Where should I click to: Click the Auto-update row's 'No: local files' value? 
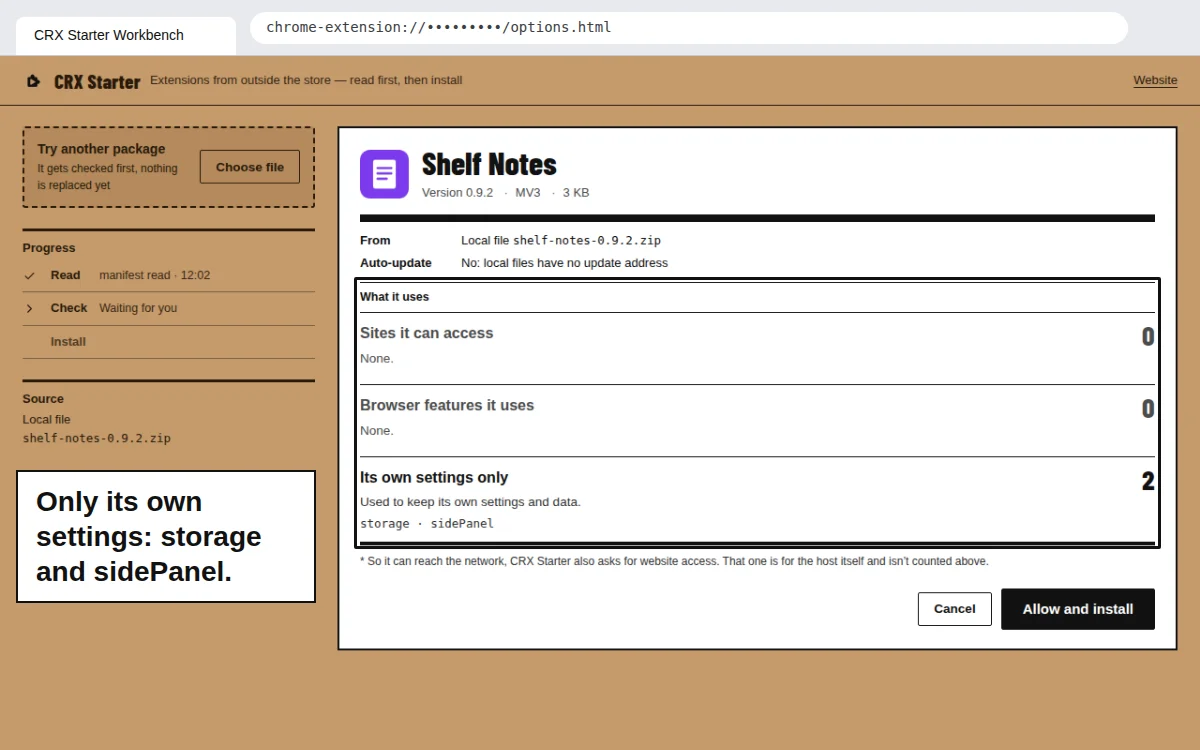564,263
